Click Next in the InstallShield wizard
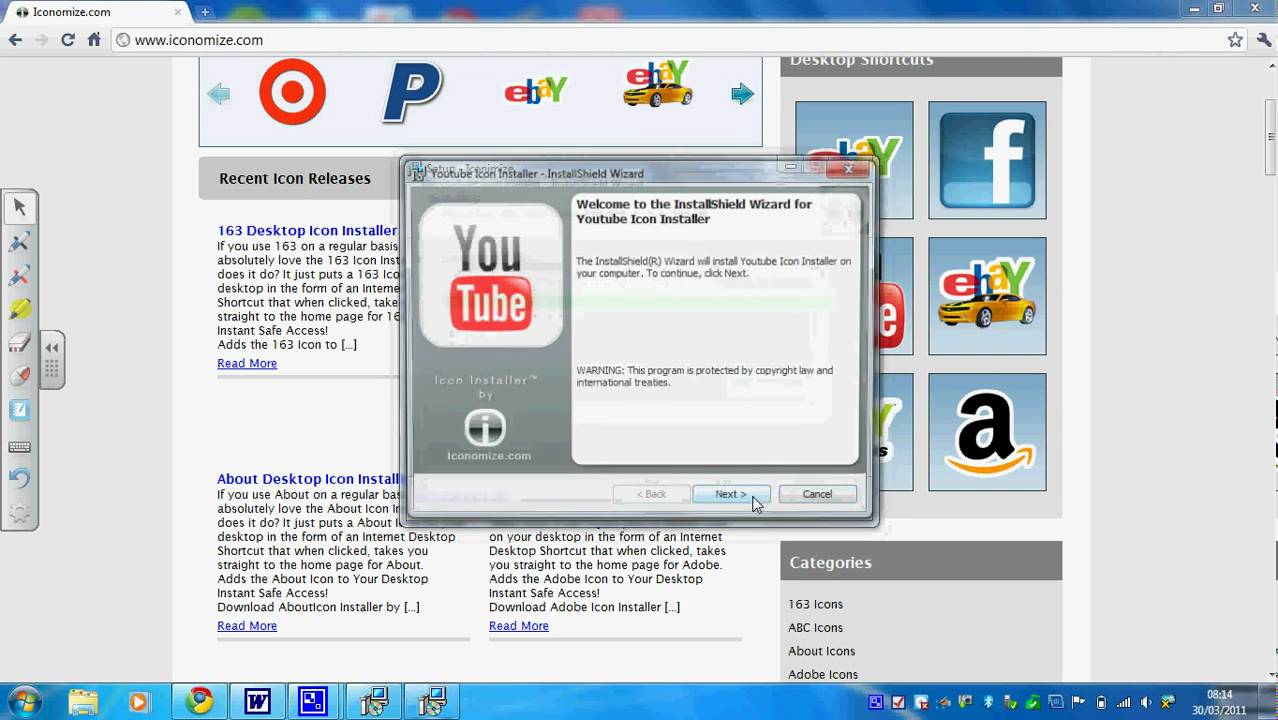This screenshot has width=1278, height=720. (x=729, y=493)
